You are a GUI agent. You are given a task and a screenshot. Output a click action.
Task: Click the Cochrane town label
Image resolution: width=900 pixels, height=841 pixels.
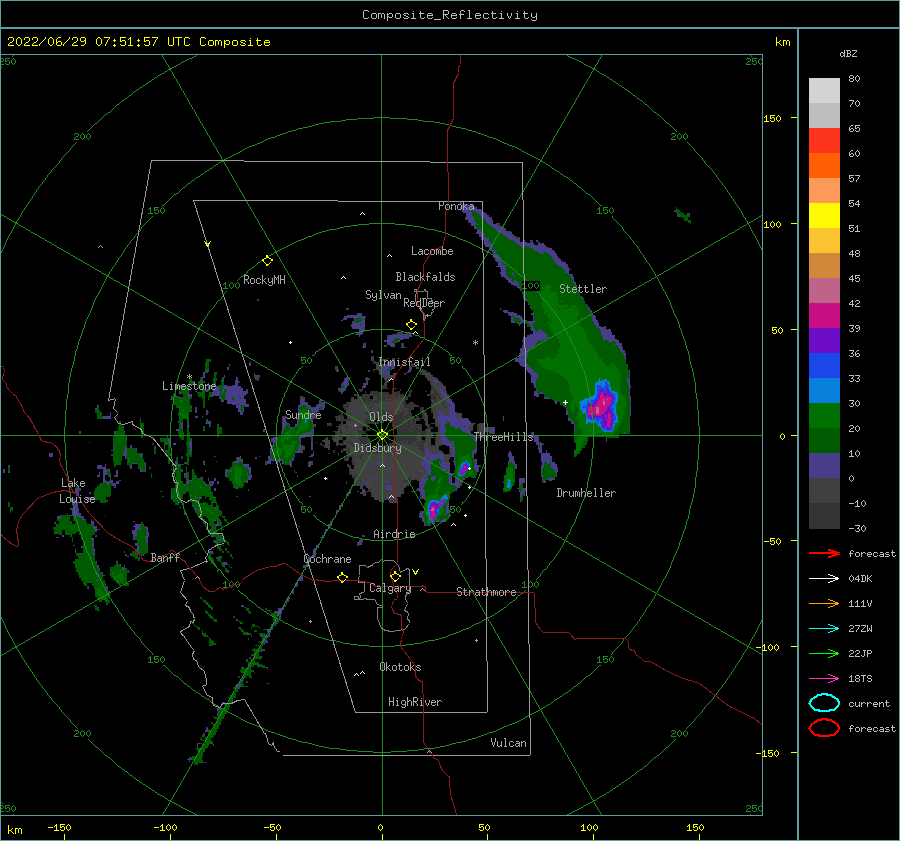pos(327,559)
